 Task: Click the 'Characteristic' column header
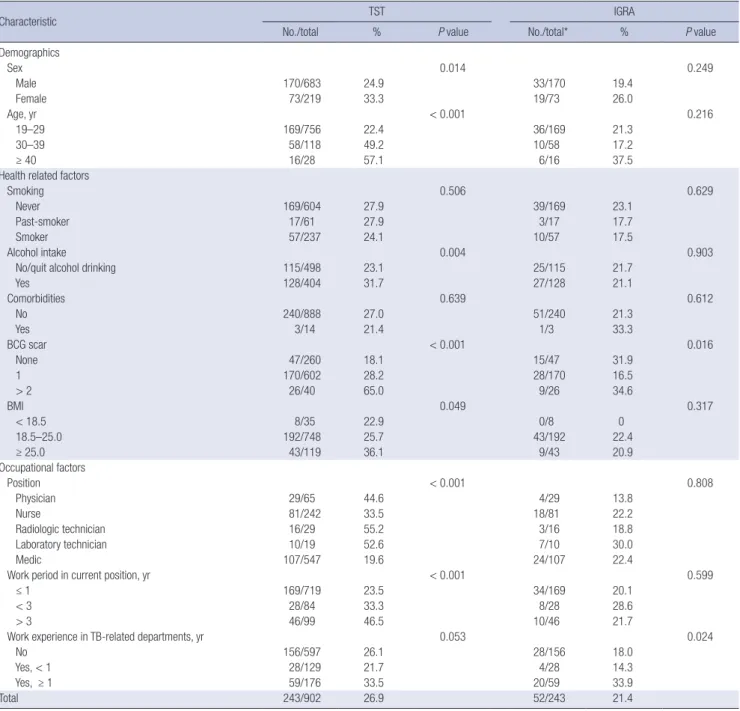[x=28, y=22]
